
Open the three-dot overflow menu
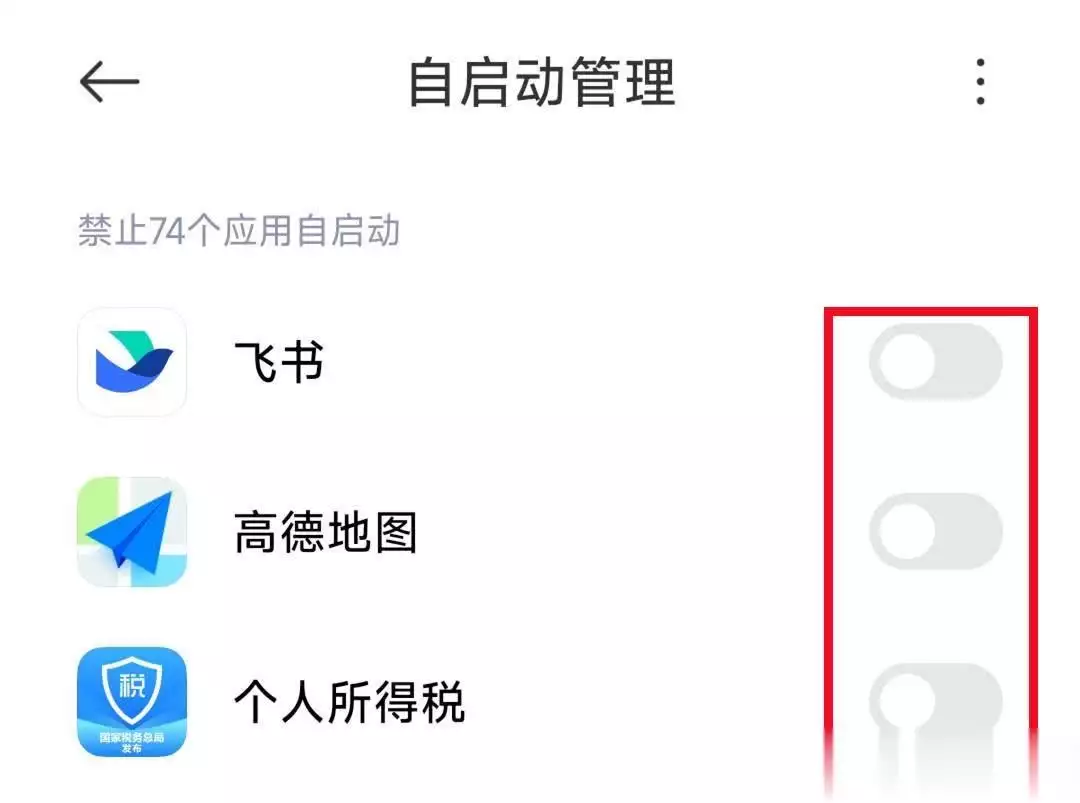[980, 82]
